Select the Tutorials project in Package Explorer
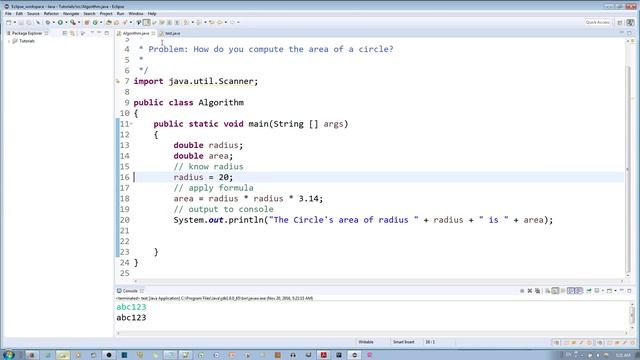This screenshot has height=360, width=640. (24, 41)
